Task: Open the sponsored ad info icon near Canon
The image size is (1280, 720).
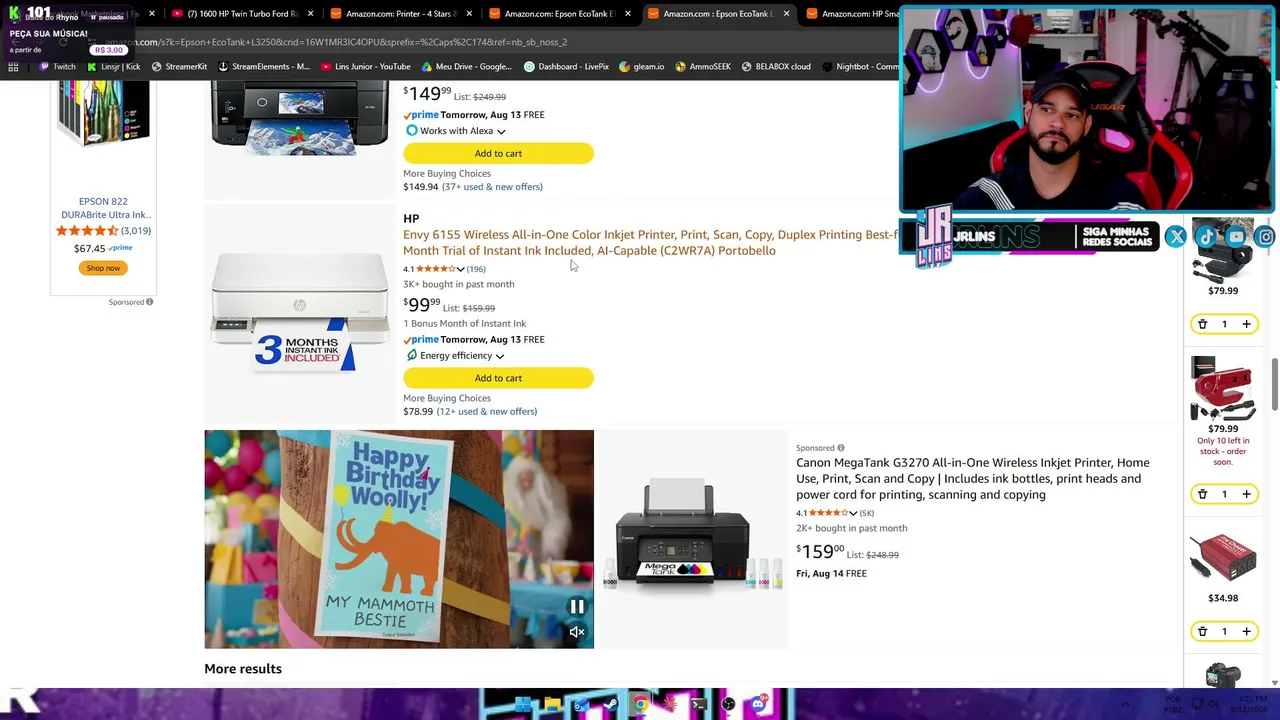Action: [841, 448]
